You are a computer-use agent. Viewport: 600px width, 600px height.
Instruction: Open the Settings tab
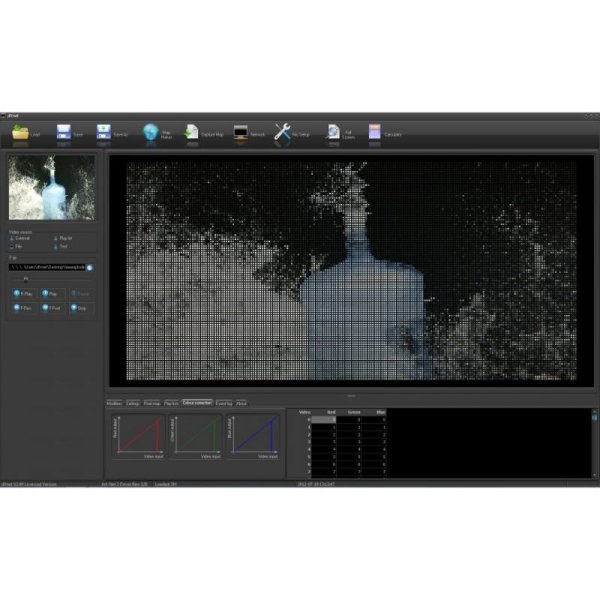point(133,403)
